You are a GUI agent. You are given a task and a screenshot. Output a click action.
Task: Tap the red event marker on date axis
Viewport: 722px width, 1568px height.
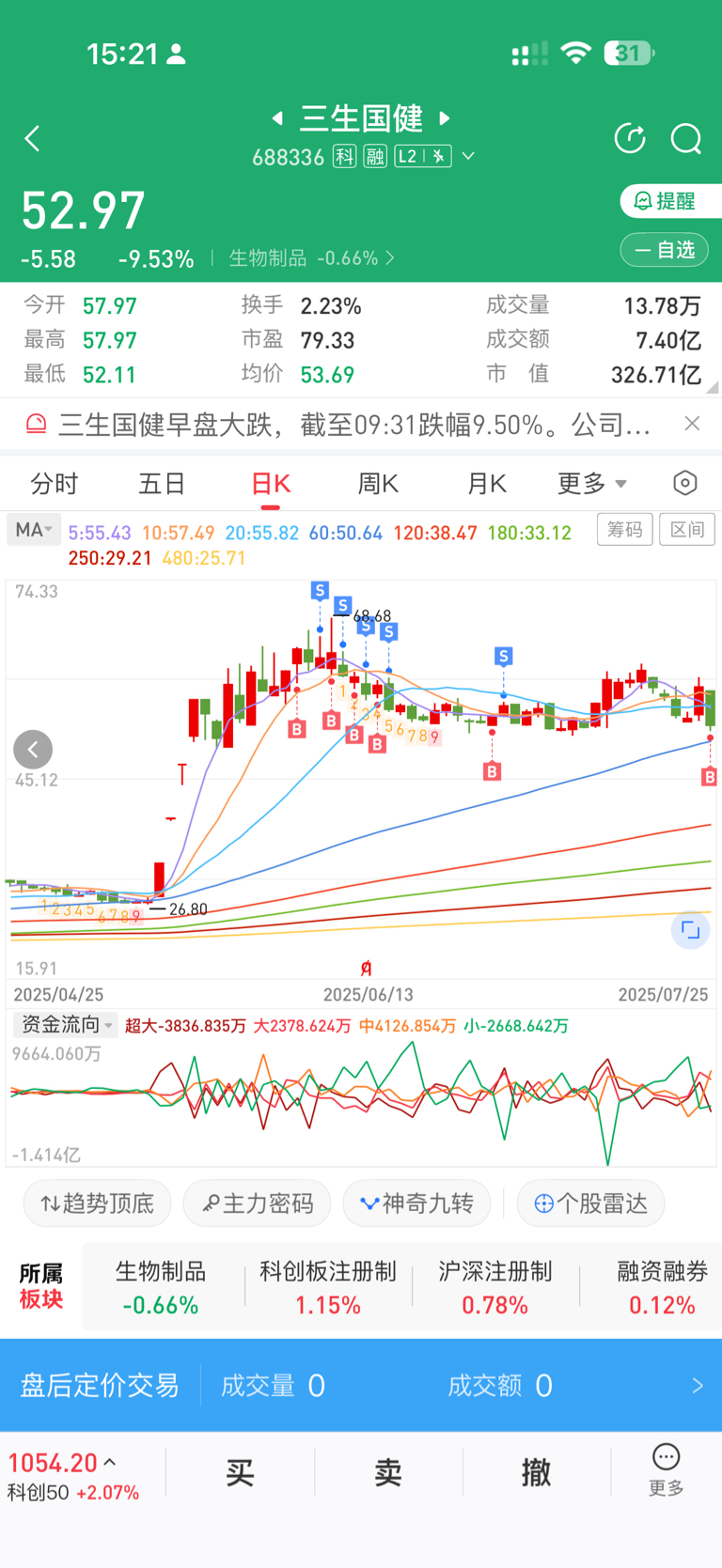(x=366, y=969)
